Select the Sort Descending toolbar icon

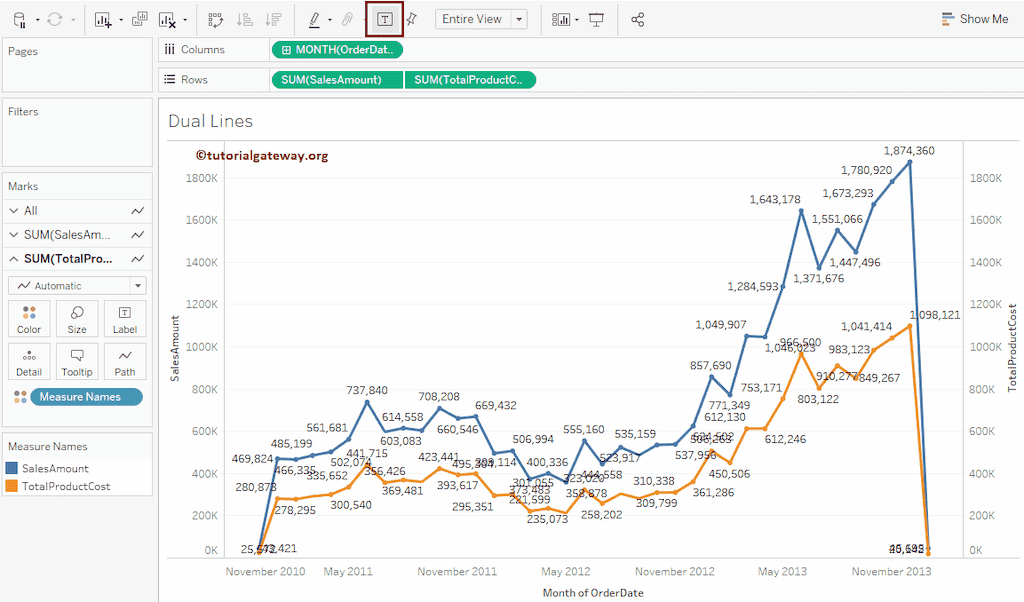(274, 19)
